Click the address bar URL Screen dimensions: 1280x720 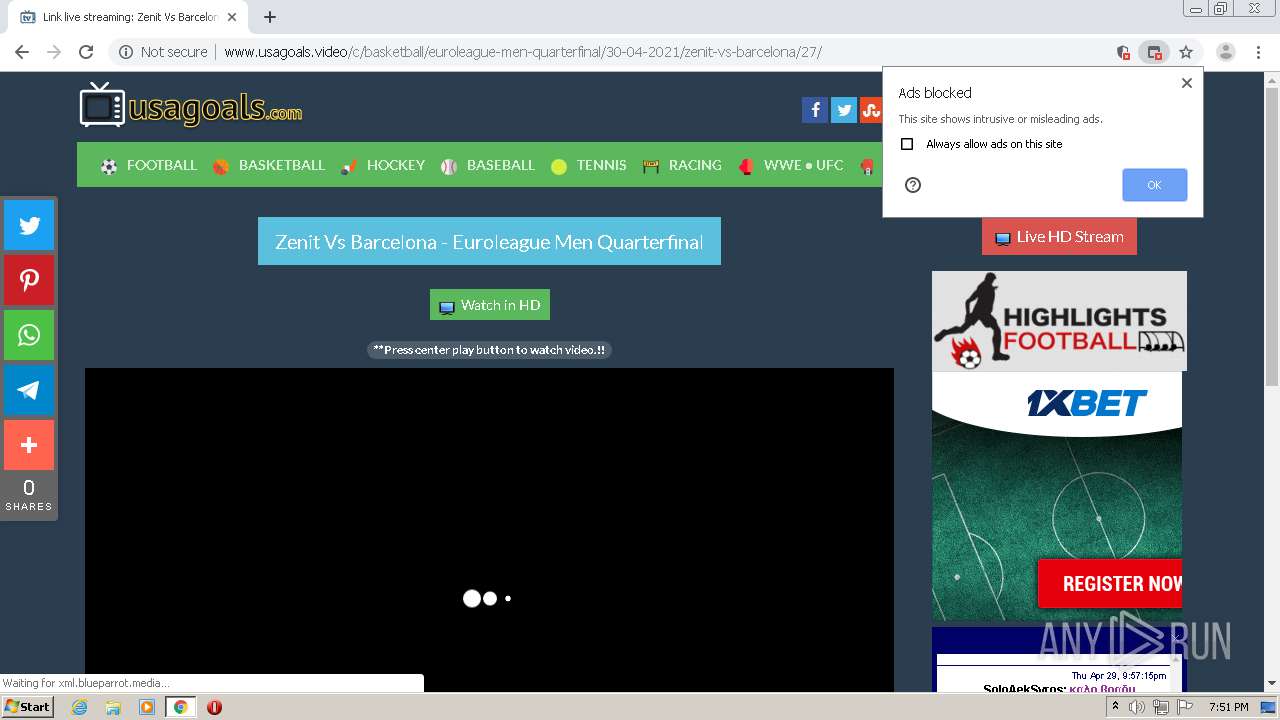click(522, 52)
